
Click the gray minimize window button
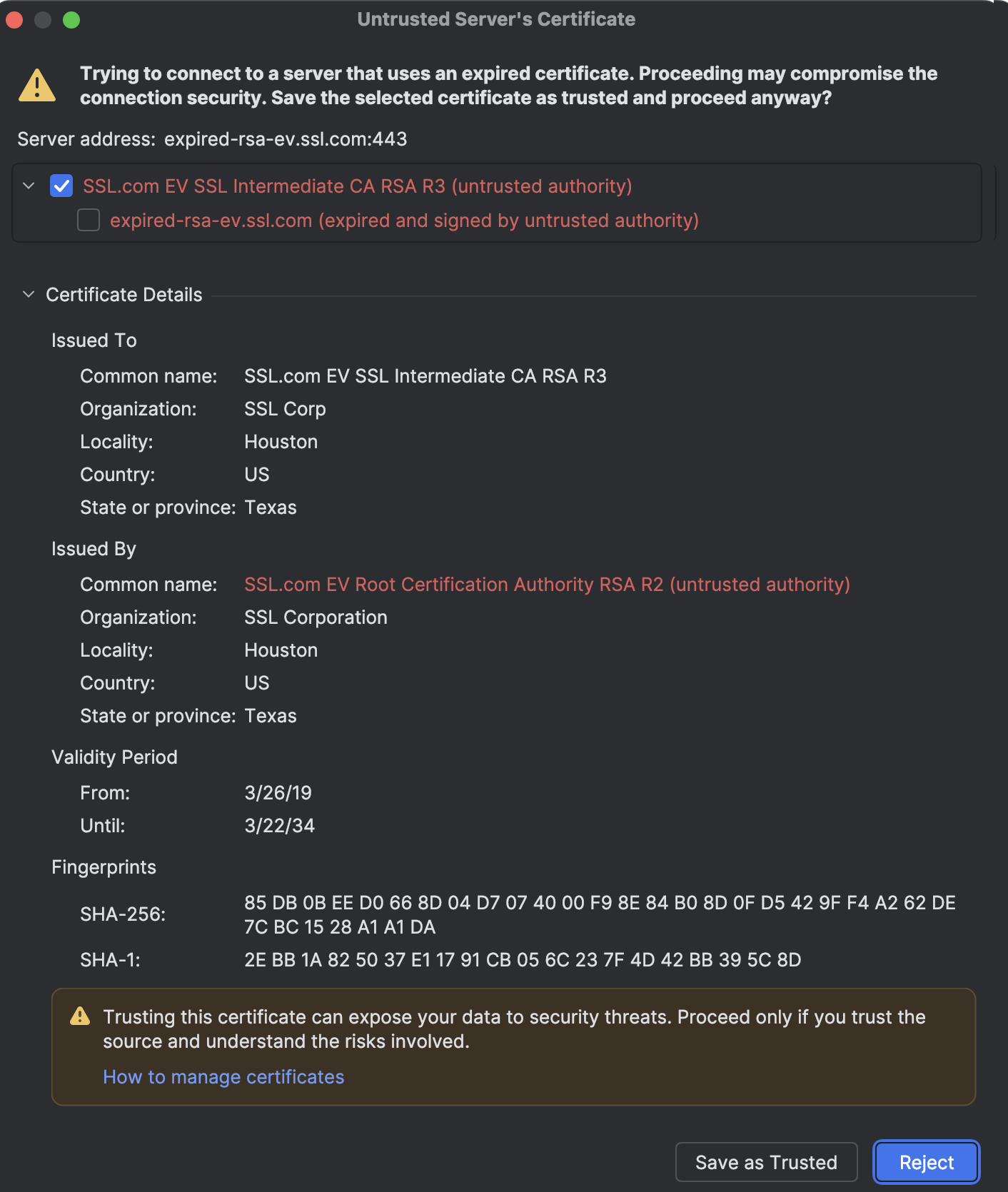click(43, 20)
